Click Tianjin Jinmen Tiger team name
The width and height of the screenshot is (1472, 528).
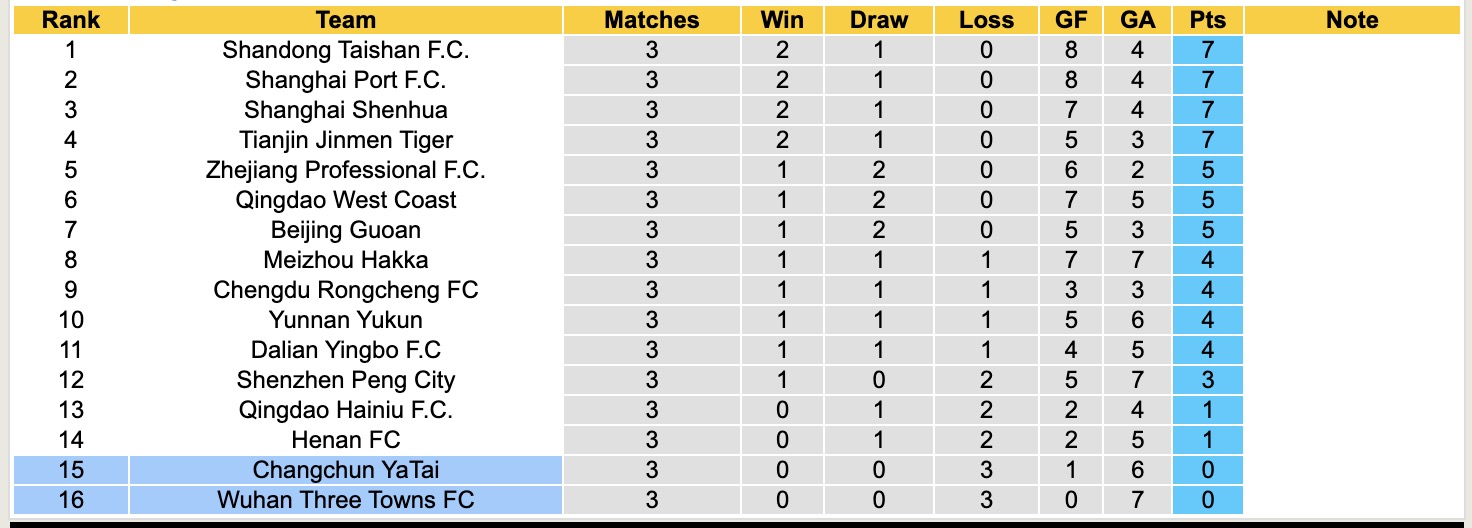click(345, 140)
